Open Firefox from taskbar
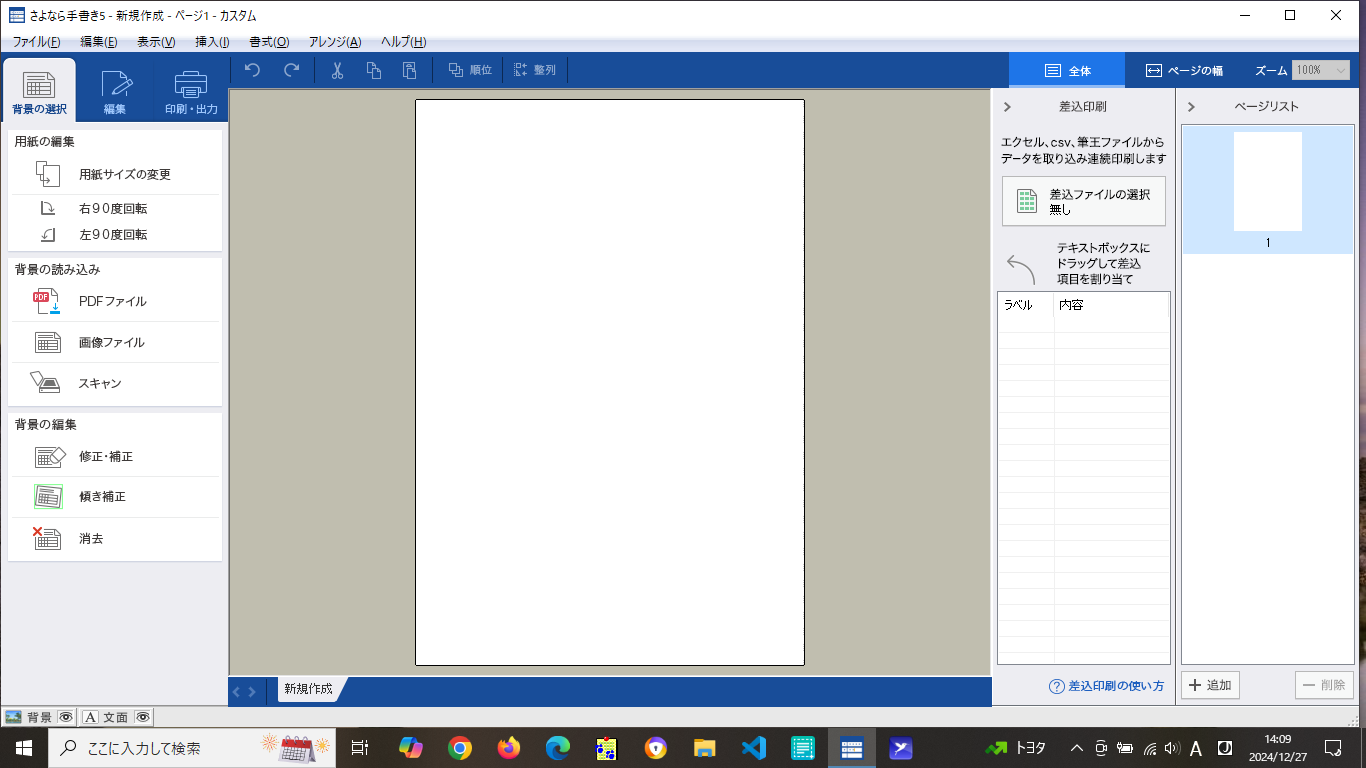This screenshot has height=768, width=1366. click(509, 748)
